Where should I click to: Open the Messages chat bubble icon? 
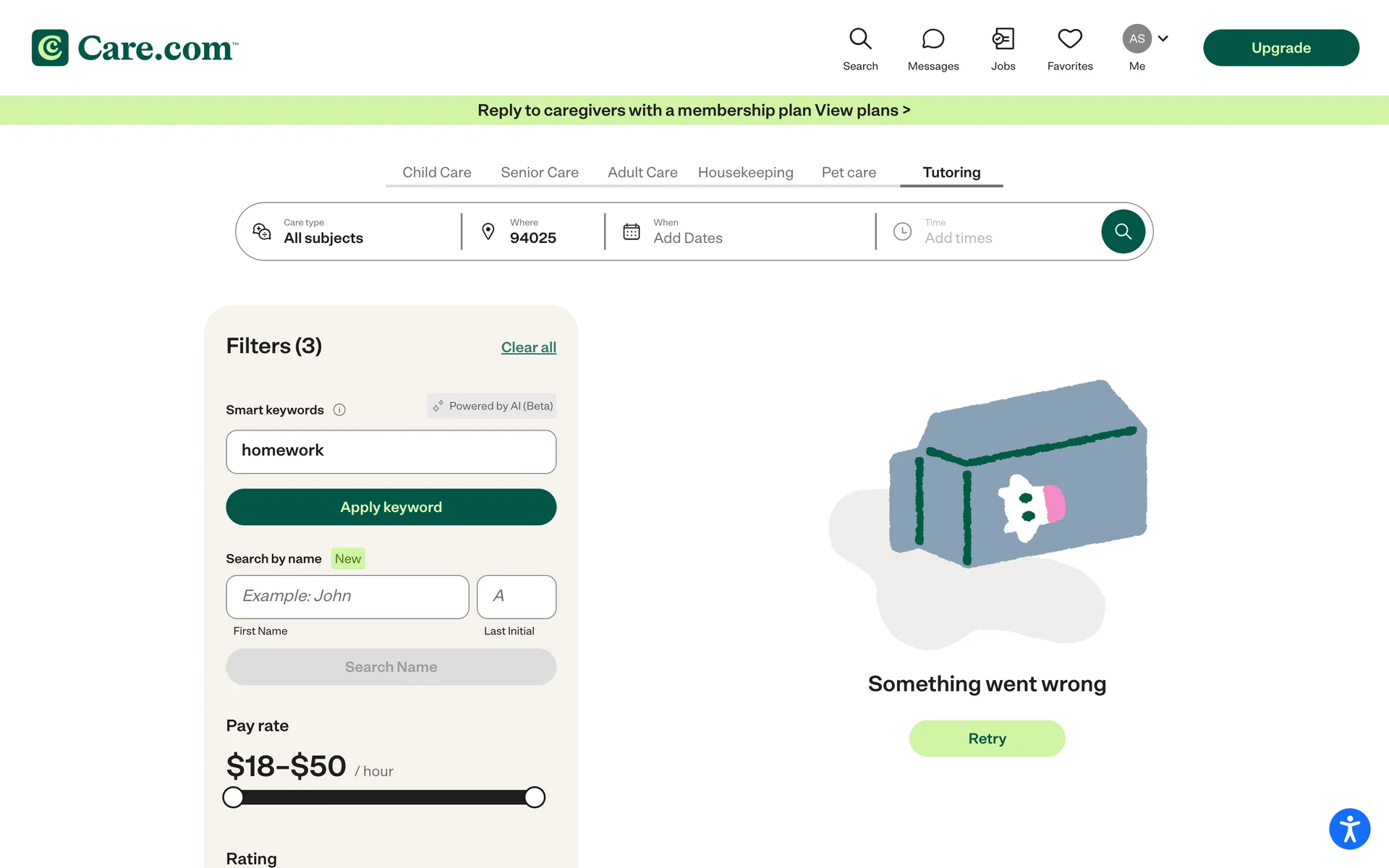tap(933, 40)
